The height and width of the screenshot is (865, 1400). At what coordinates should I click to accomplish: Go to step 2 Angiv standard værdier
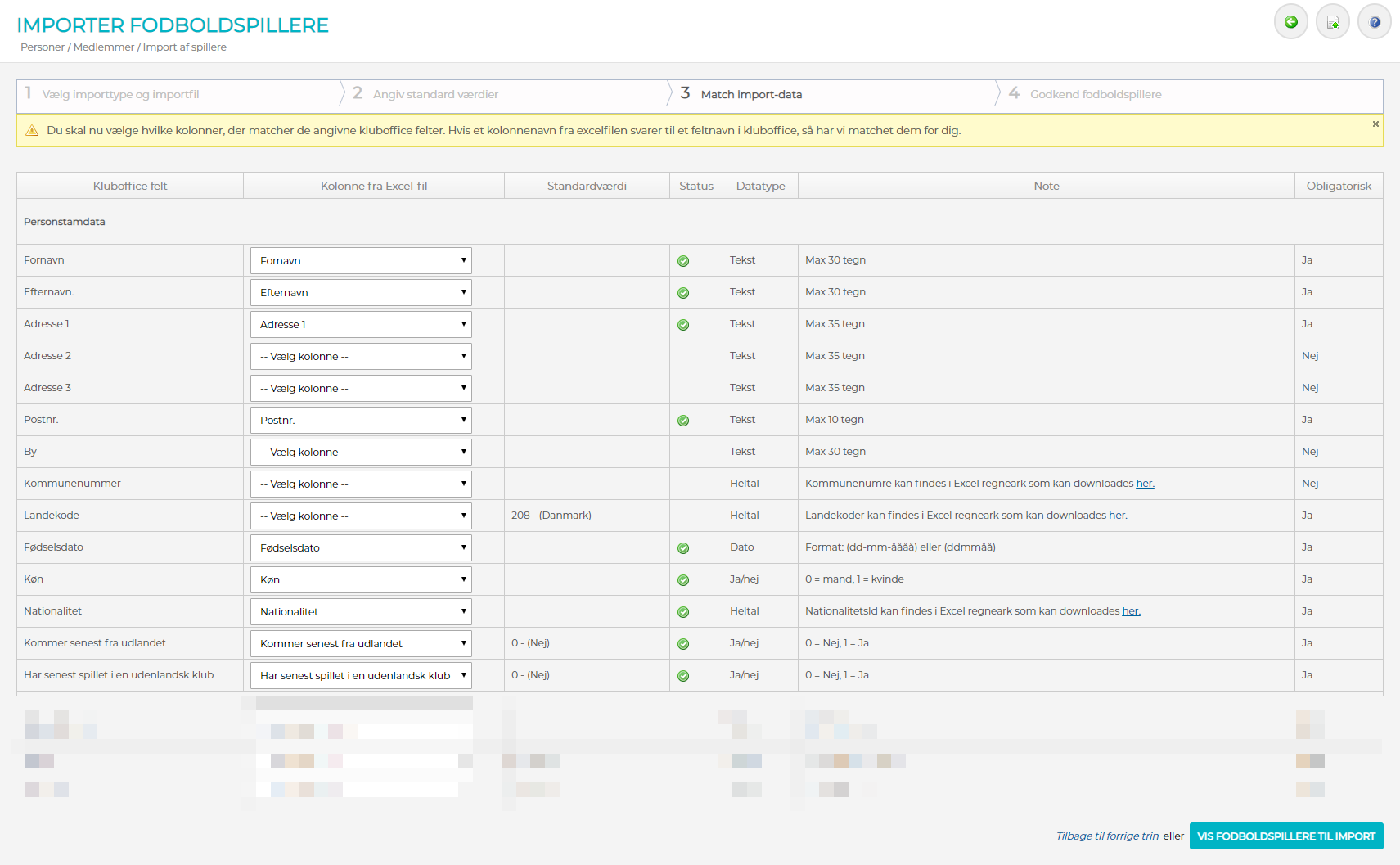click(435, 95)
